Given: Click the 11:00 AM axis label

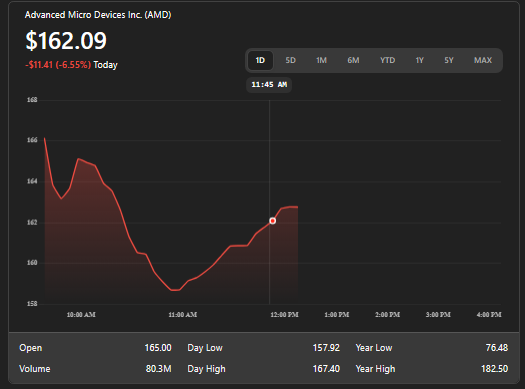Looking at the screenshot, I should pos(182,315).
